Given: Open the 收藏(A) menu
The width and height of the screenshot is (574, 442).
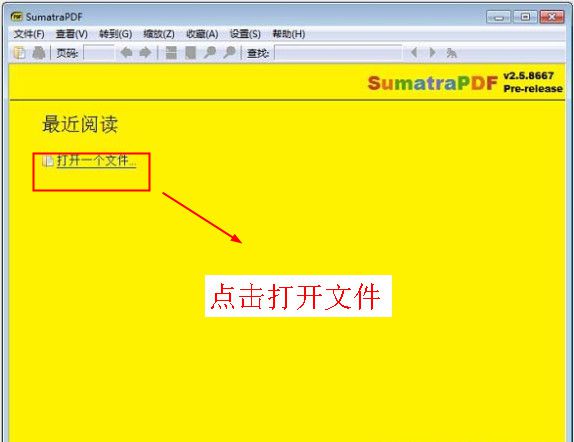Looking at the screenshot, I should click(x=202, y=34).
